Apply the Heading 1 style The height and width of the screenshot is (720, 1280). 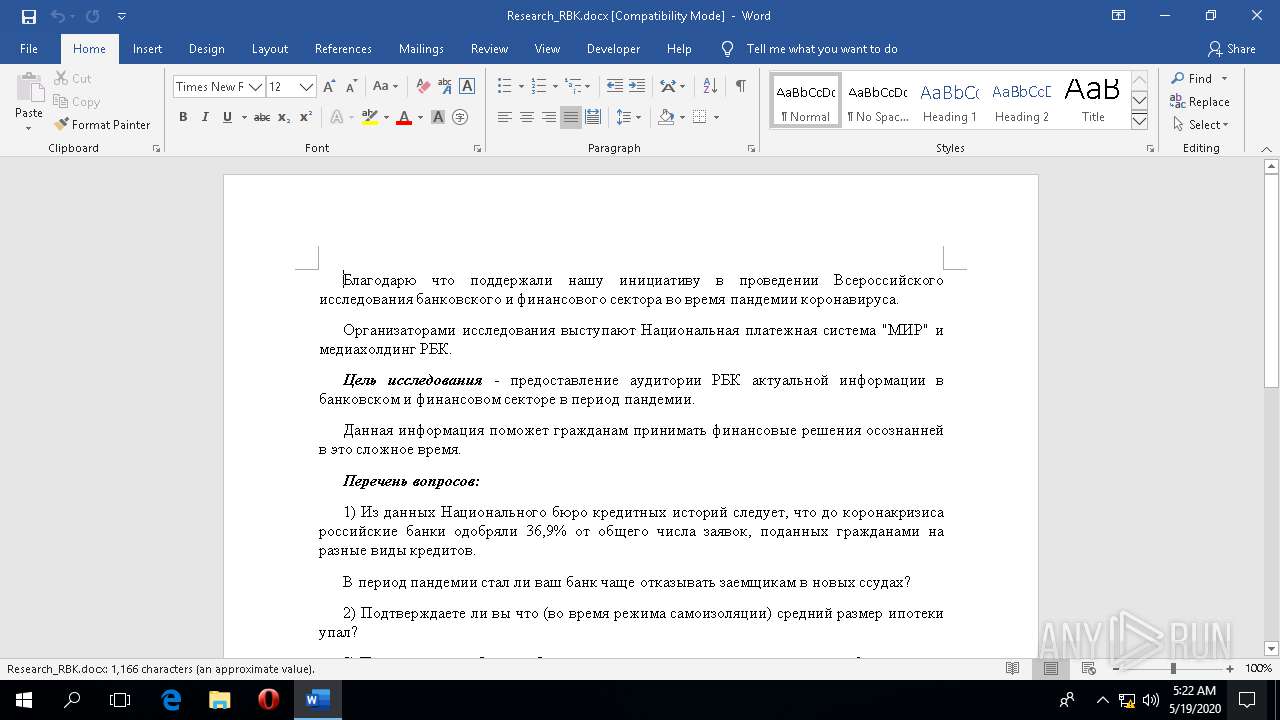point(949,101)
